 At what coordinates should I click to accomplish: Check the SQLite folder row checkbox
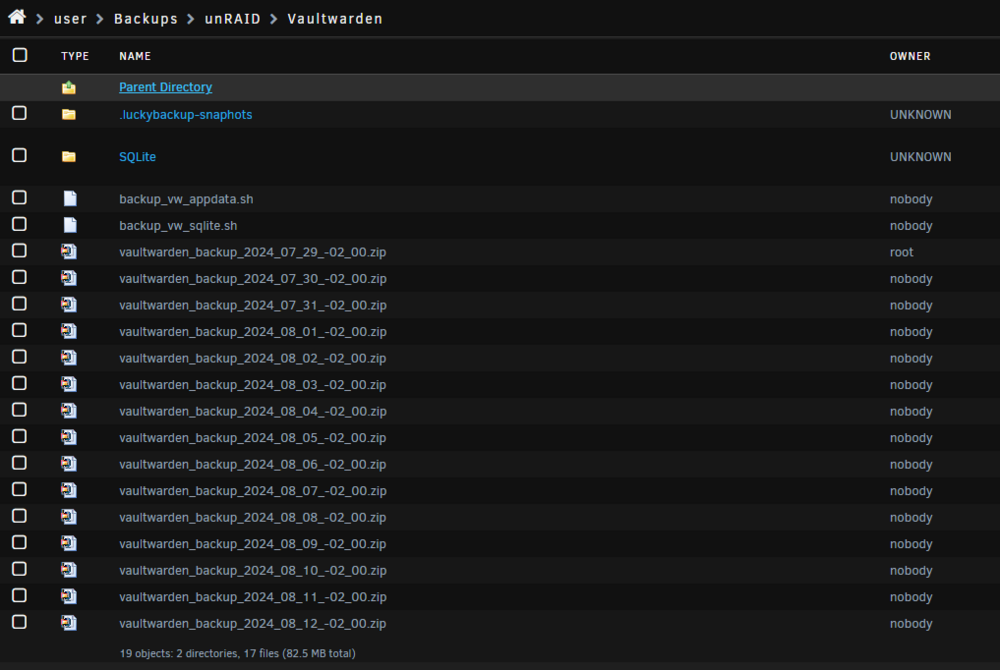pyautogui.click(x=20, y=156)
